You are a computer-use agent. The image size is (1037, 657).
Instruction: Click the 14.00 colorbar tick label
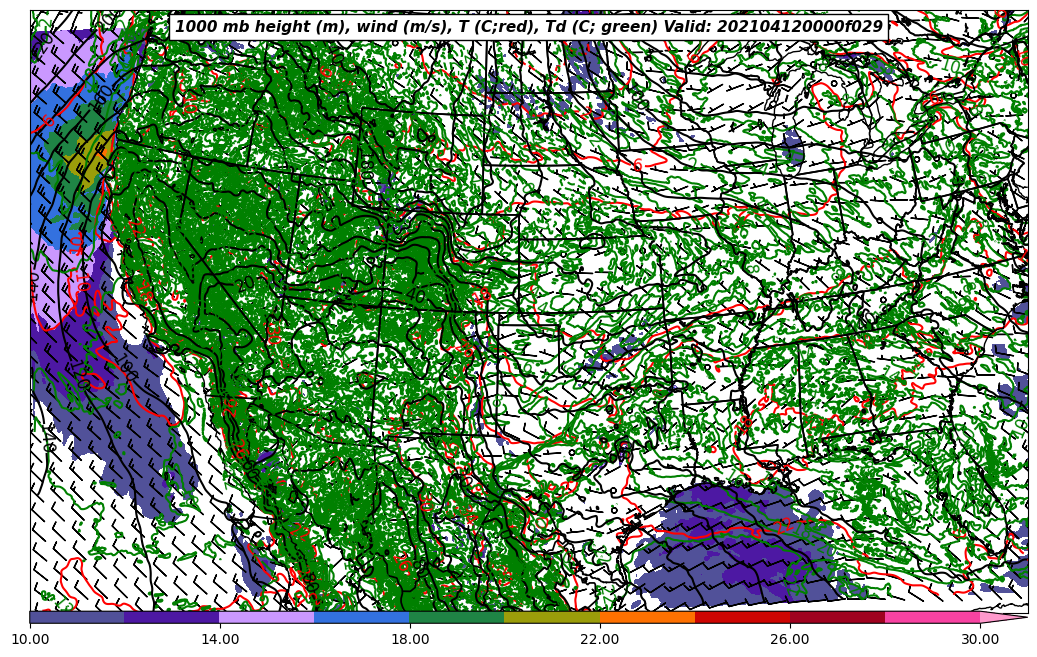(220, 639)
